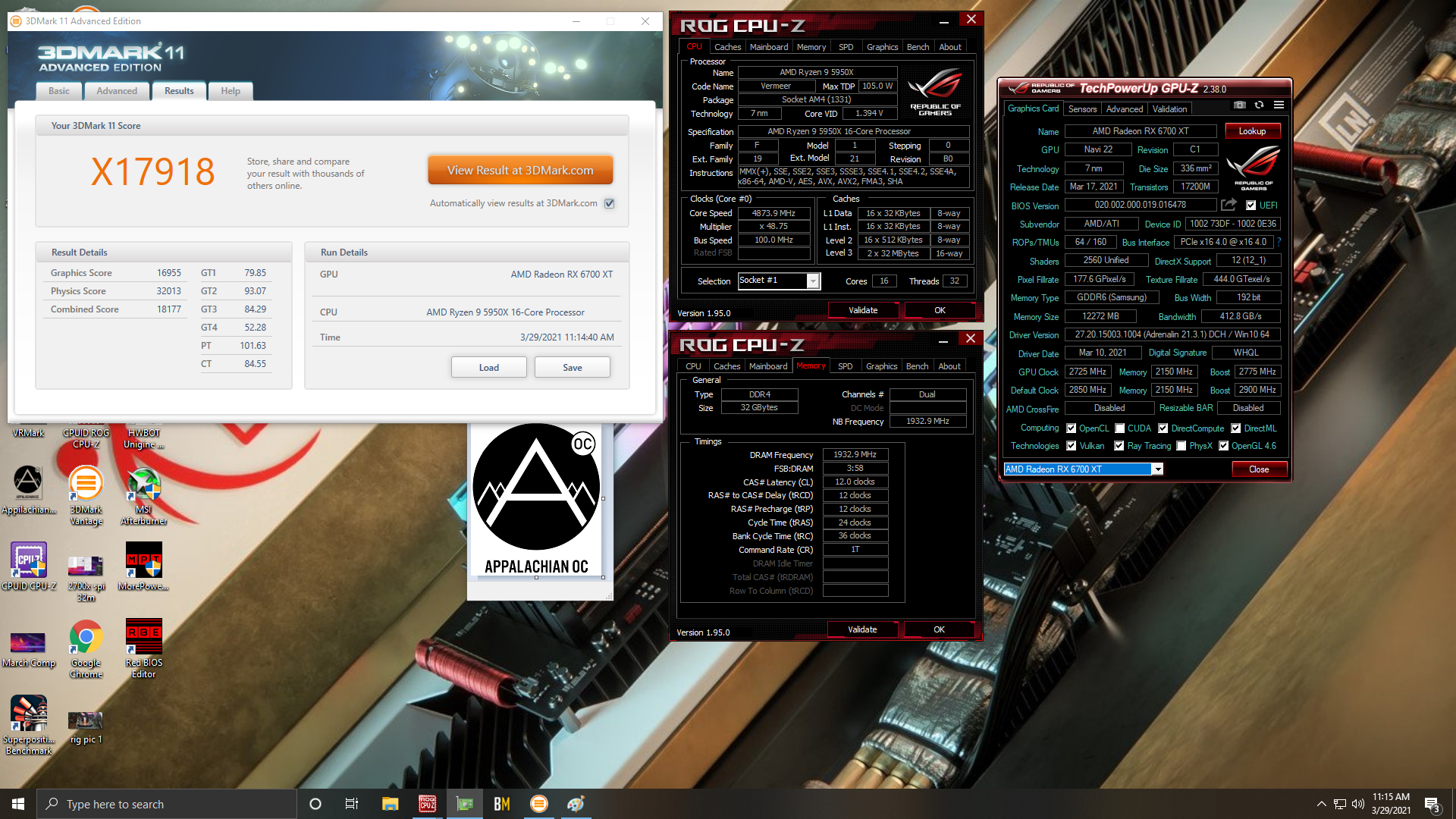Click the volume speaker icon in system tray
Image resolution: width=1456 pixels, height=819 pixels.
[x=1357, y=804]
